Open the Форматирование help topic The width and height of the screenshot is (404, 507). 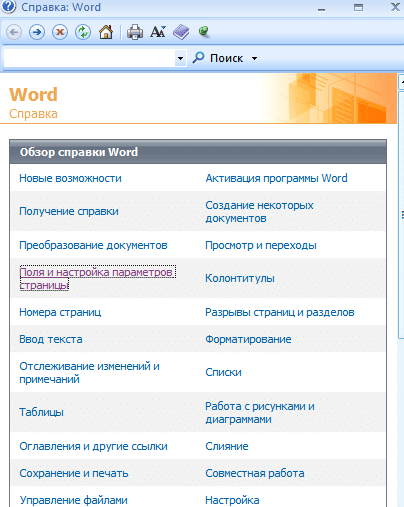point(248,339)
